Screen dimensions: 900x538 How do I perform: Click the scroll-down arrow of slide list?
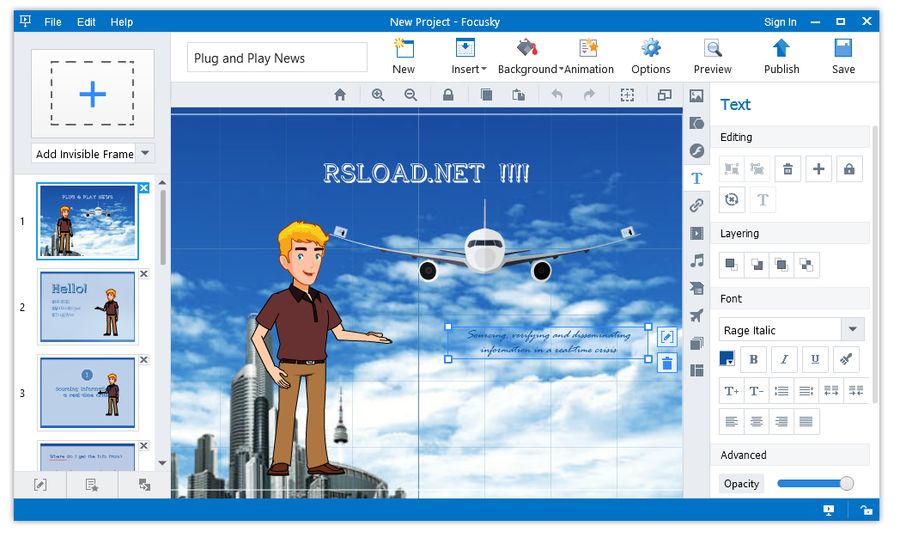pos(162,463)
